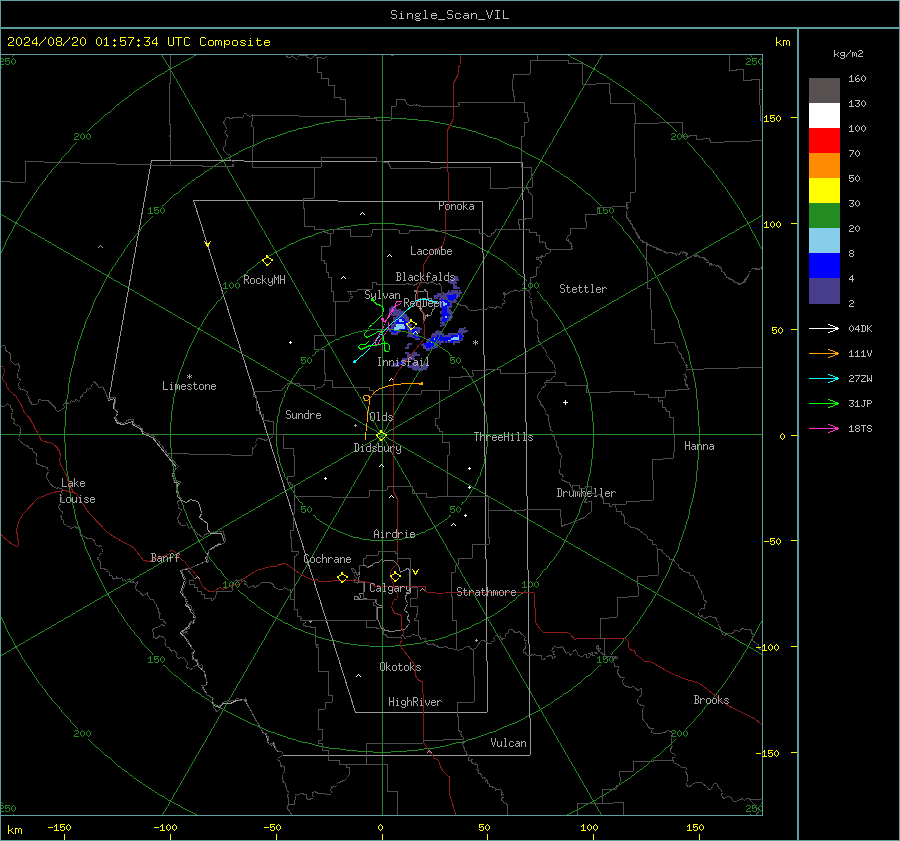Image resolution: width=900 pixels, height=841 pixels.
Task: Click the purple 2-4 legend color block
Action: [824, 291]
